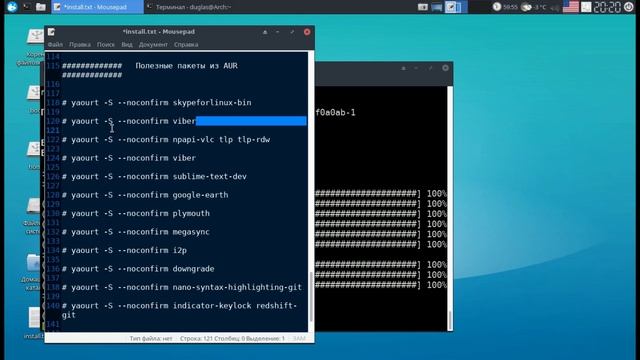Click the Mousepad title bar app icon
This screenshot has width=640, height=360.
51,31
